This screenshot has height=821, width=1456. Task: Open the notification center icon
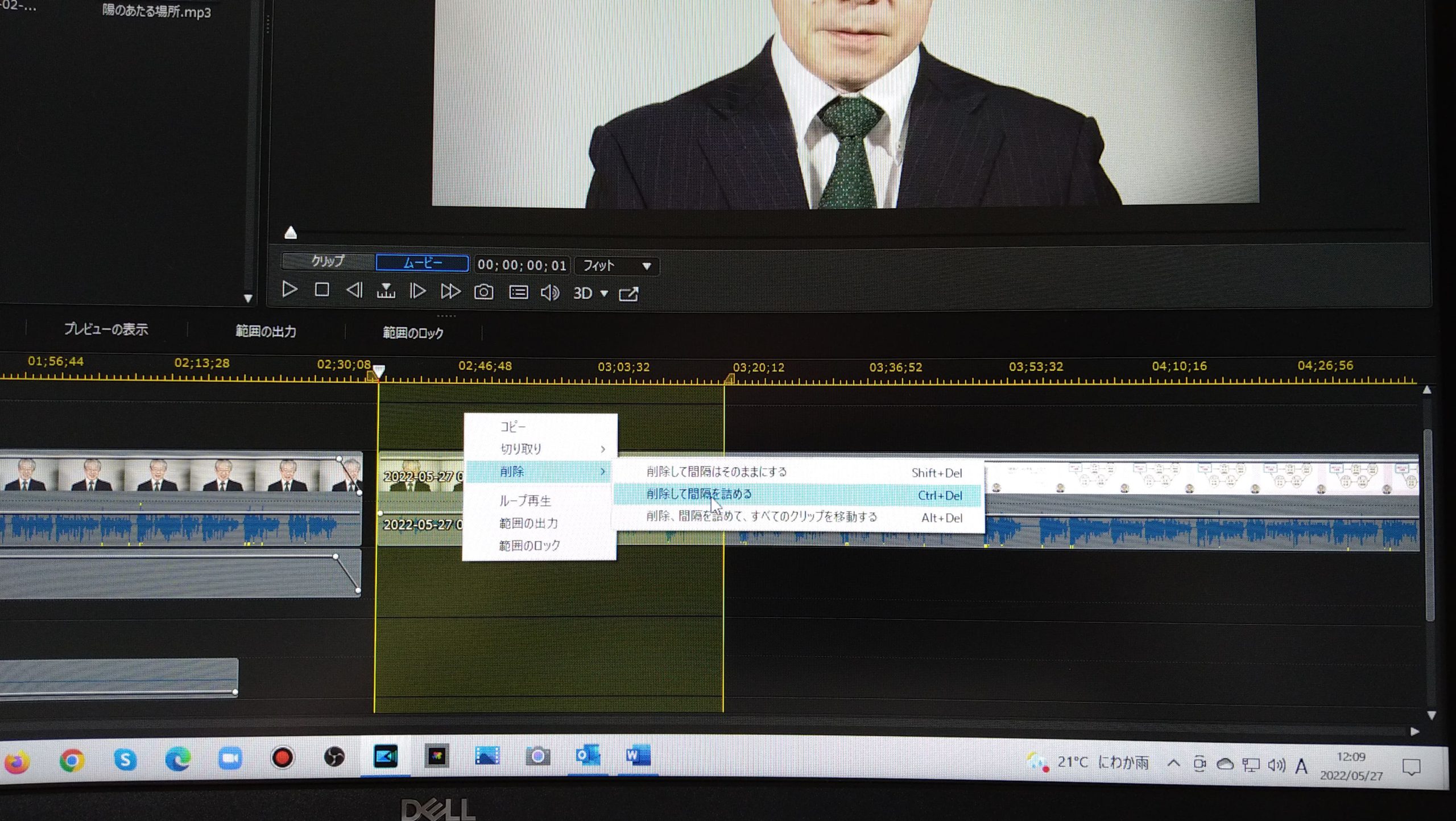(1410, 768)
